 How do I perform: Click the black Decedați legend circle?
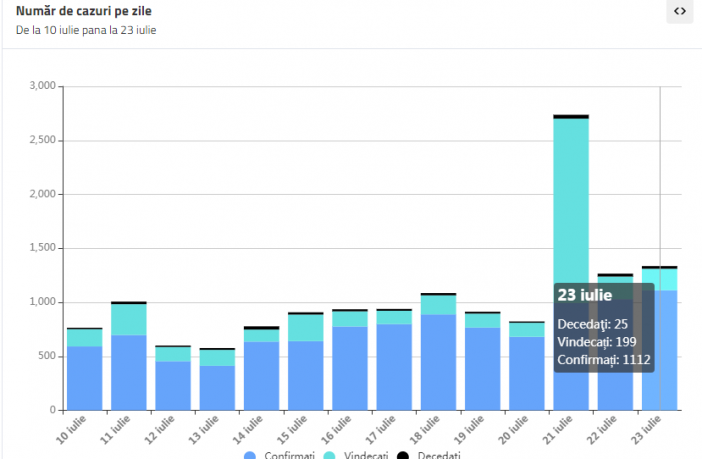click(x=402, y=455)
